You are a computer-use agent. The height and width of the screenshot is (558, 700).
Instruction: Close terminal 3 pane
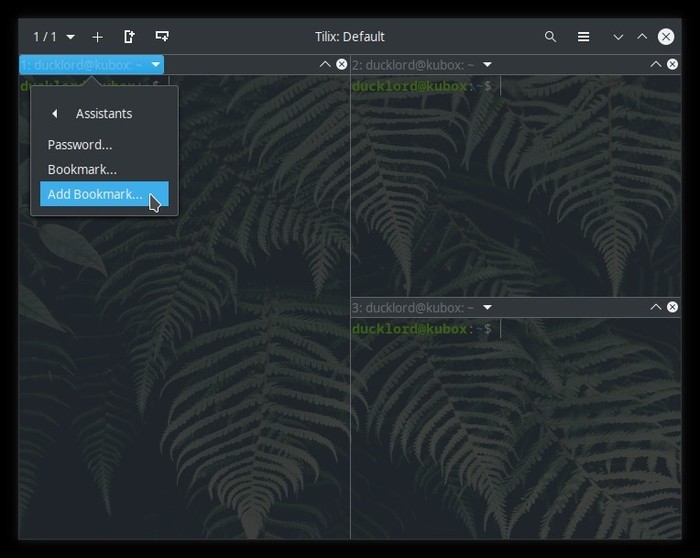tap(672, 307)
